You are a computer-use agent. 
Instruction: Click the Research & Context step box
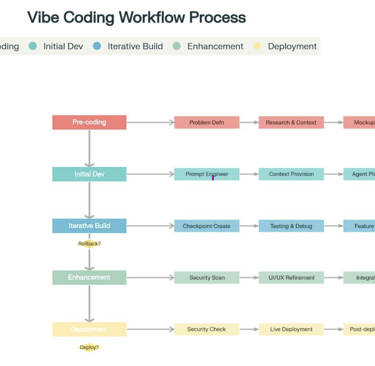291,122
